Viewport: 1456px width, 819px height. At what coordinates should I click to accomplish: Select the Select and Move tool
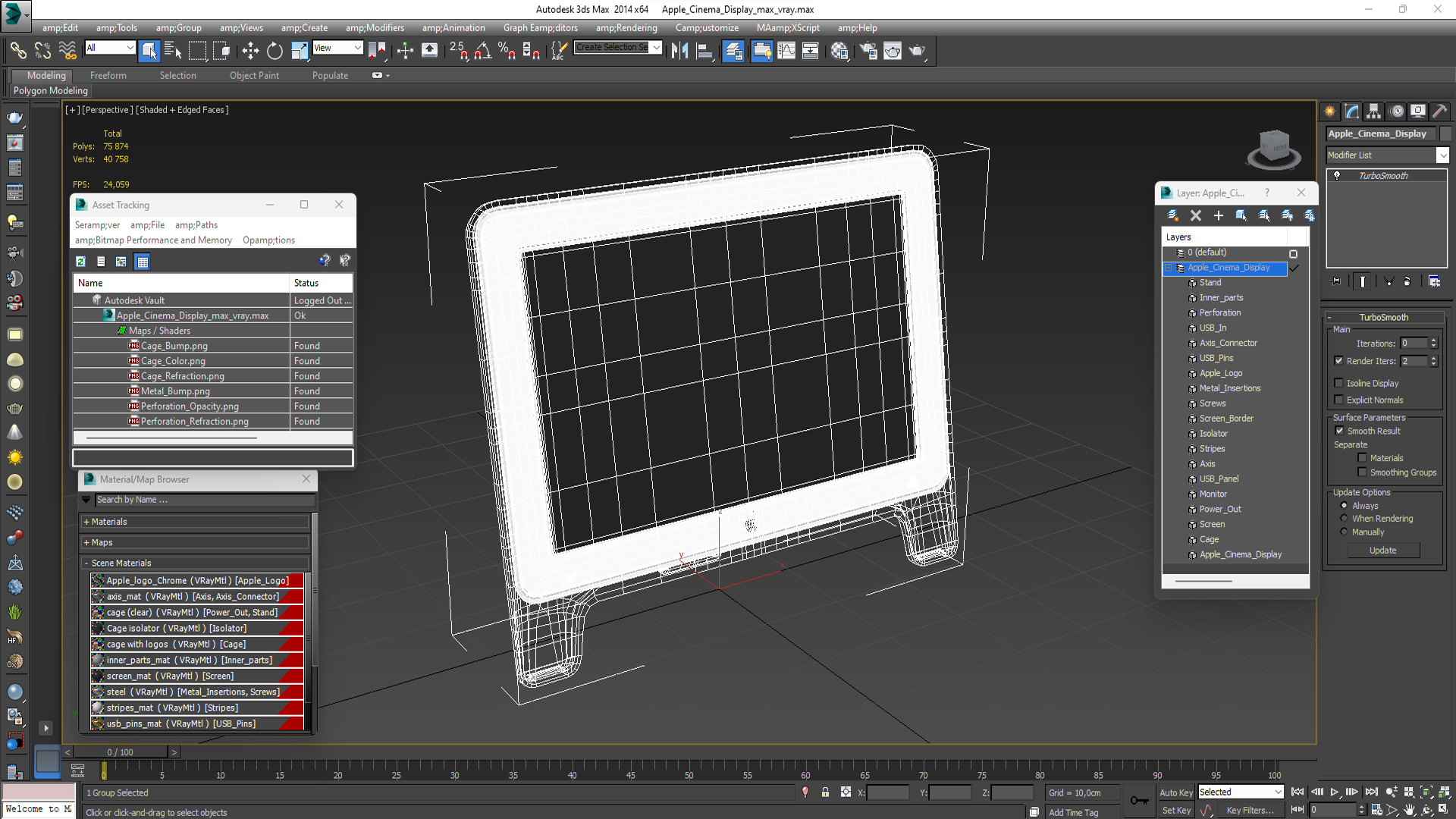click(249, 51)
